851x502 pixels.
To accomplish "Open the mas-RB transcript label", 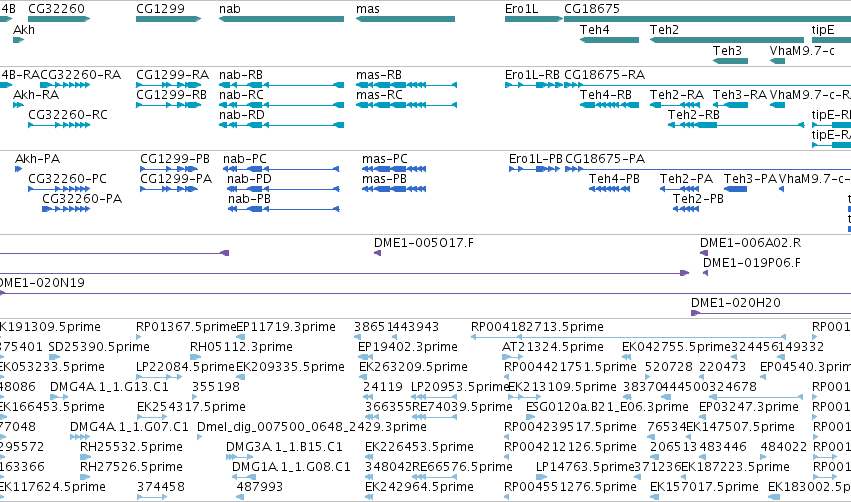I will [379, 74].
